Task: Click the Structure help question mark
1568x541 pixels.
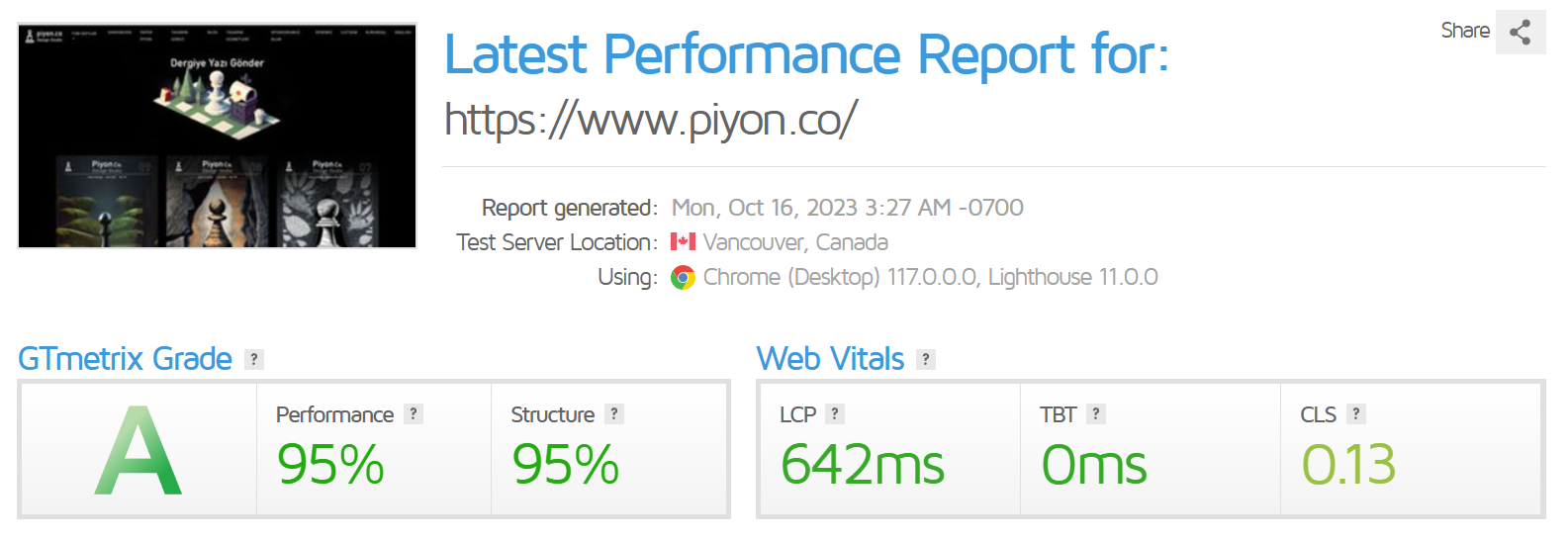Action: pos(614,414)
